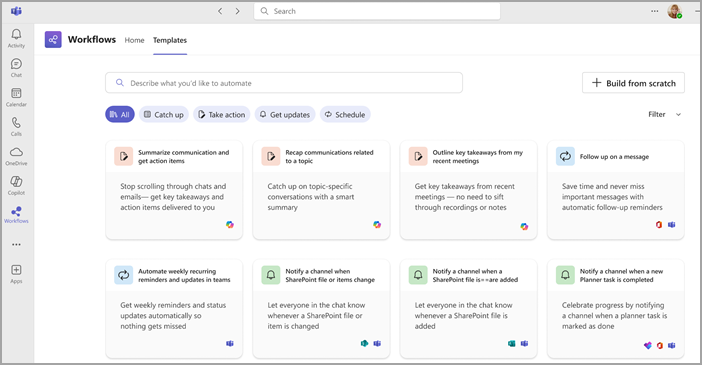Click icon of Summarize communication card
The height and width of the screenshot is (365, 702).
coord(124,156)
